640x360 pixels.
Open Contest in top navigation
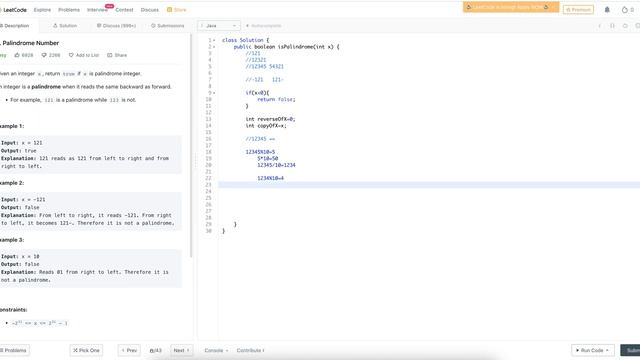pyautogui.click(x=124, y=10)
